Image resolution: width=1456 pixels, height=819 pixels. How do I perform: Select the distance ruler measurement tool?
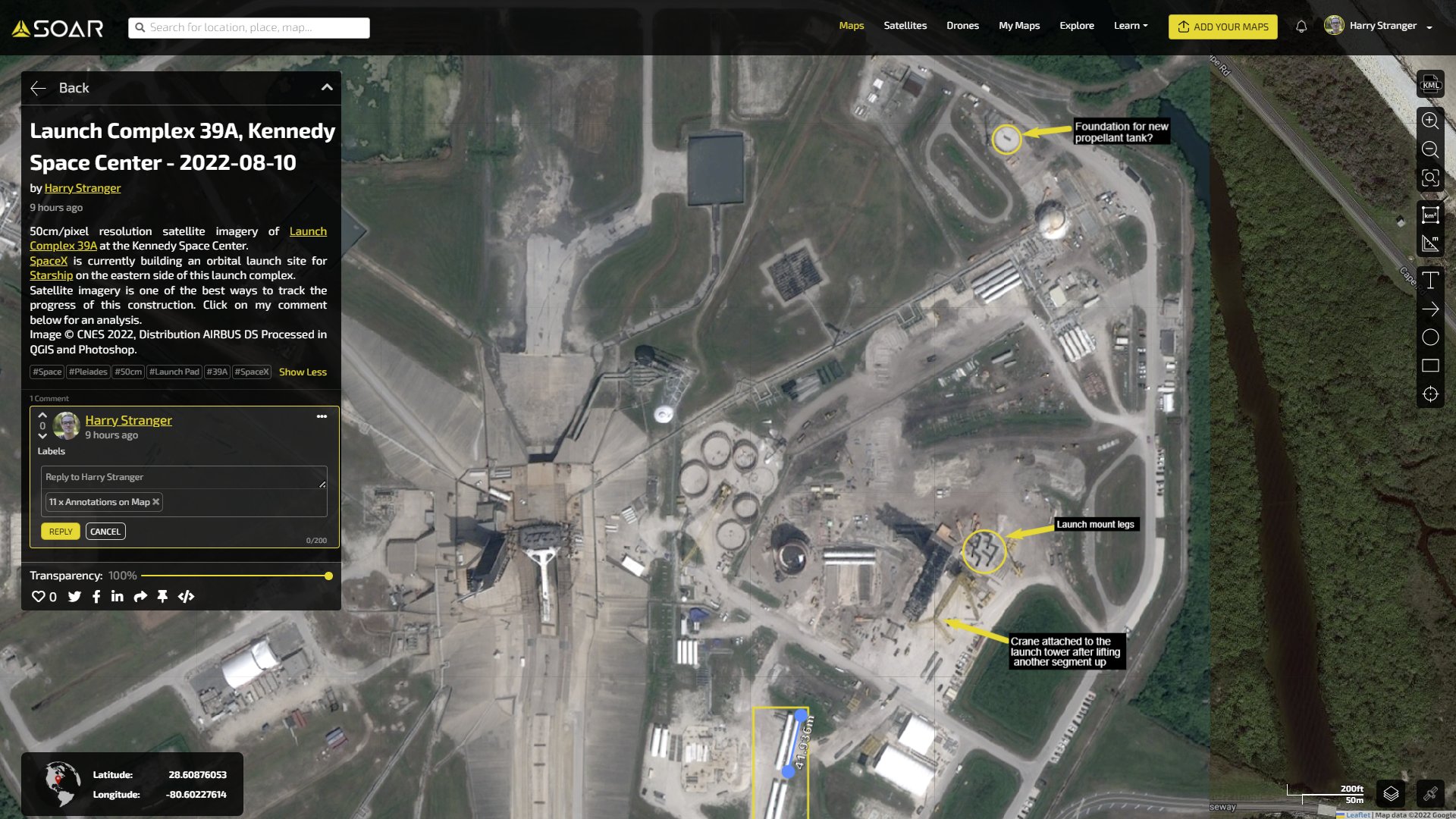(x=1430, y=243)
